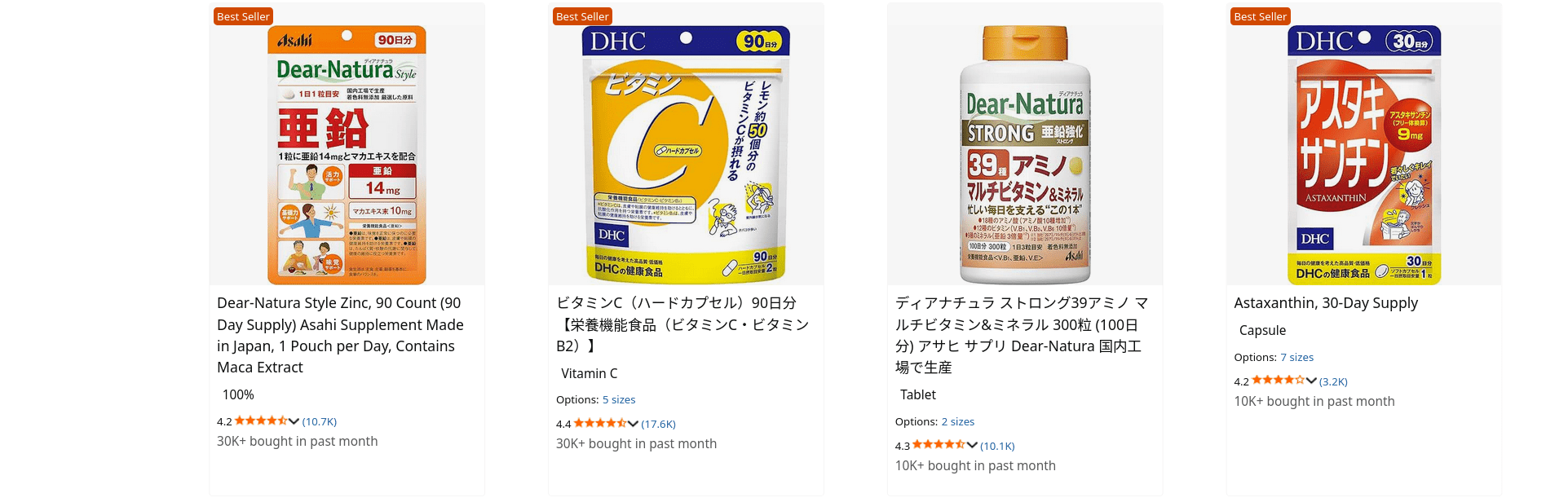Viewport: 1568px width, 502px height.
Task: Open the DHC Astaxanthin pouch image
Action: (1364, 155)
